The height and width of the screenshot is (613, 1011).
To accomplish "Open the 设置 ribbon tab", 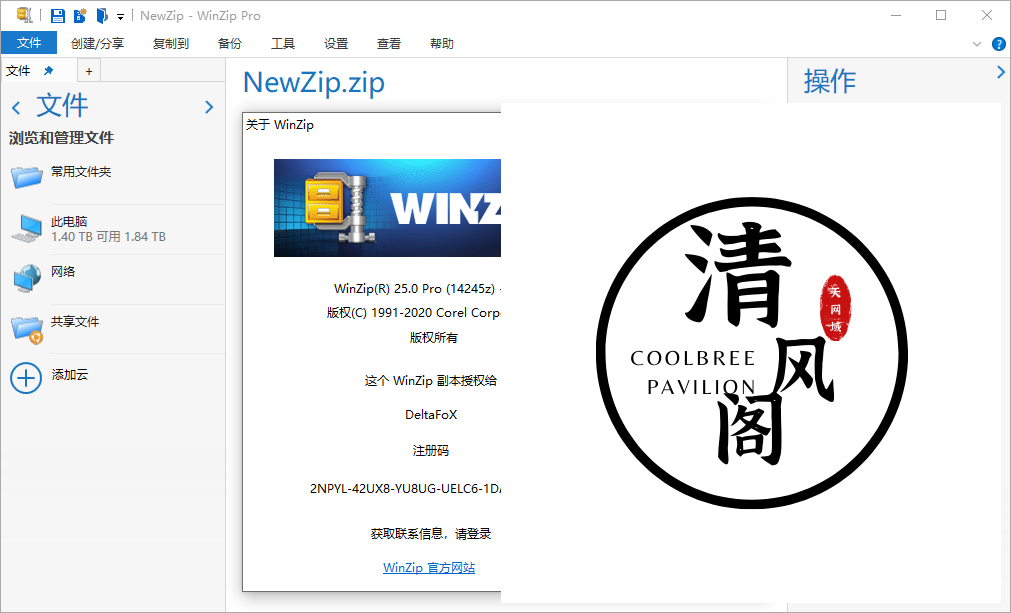I will [336, 43].
